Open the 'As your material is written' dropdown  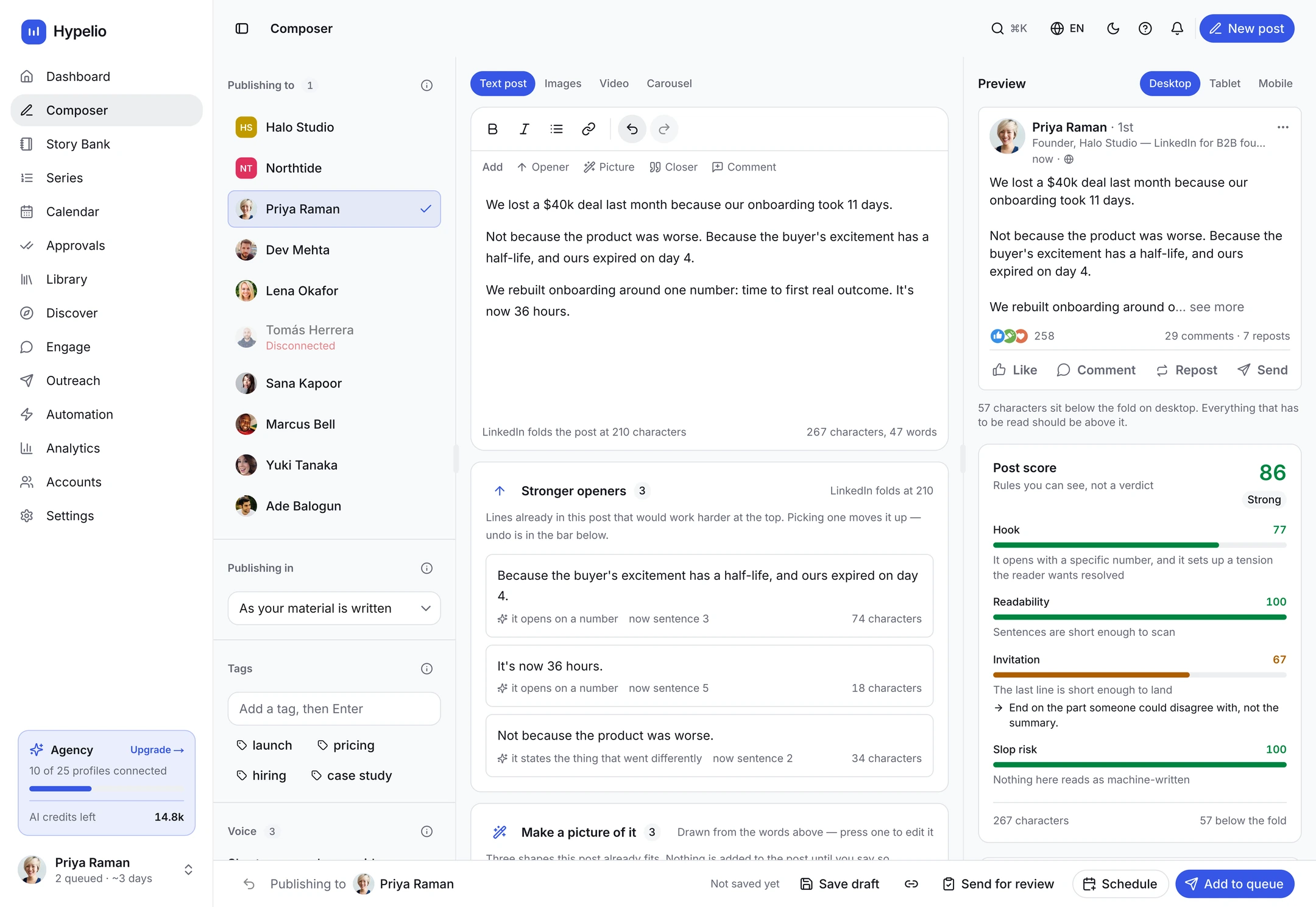tap(334, 608)
